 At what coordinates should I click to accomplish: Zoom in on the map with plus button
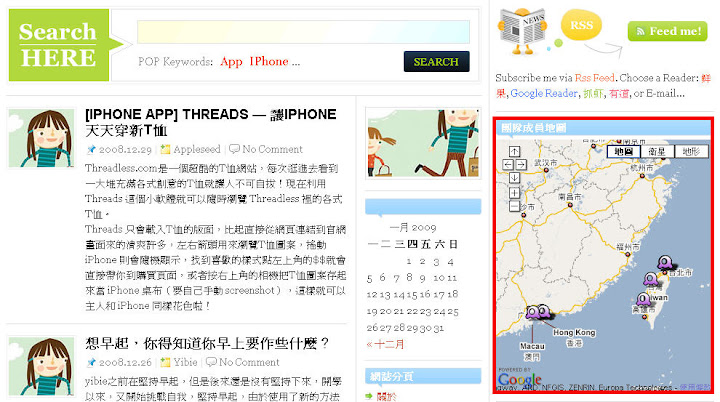tap(514, 193)
